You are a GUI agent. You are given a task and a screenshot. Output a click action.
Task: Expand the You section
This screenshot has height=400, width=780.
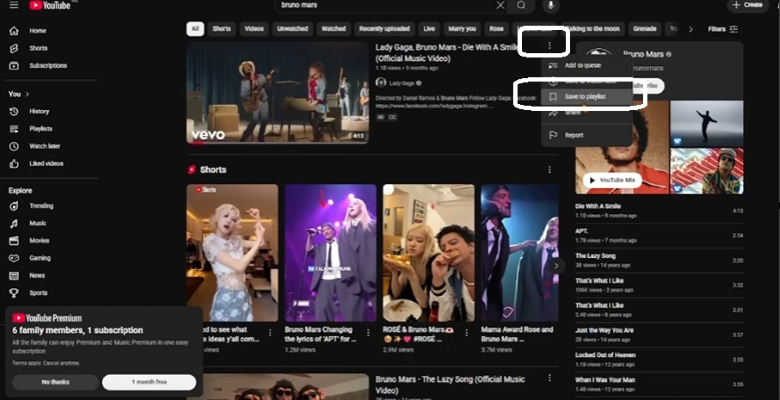19,94
